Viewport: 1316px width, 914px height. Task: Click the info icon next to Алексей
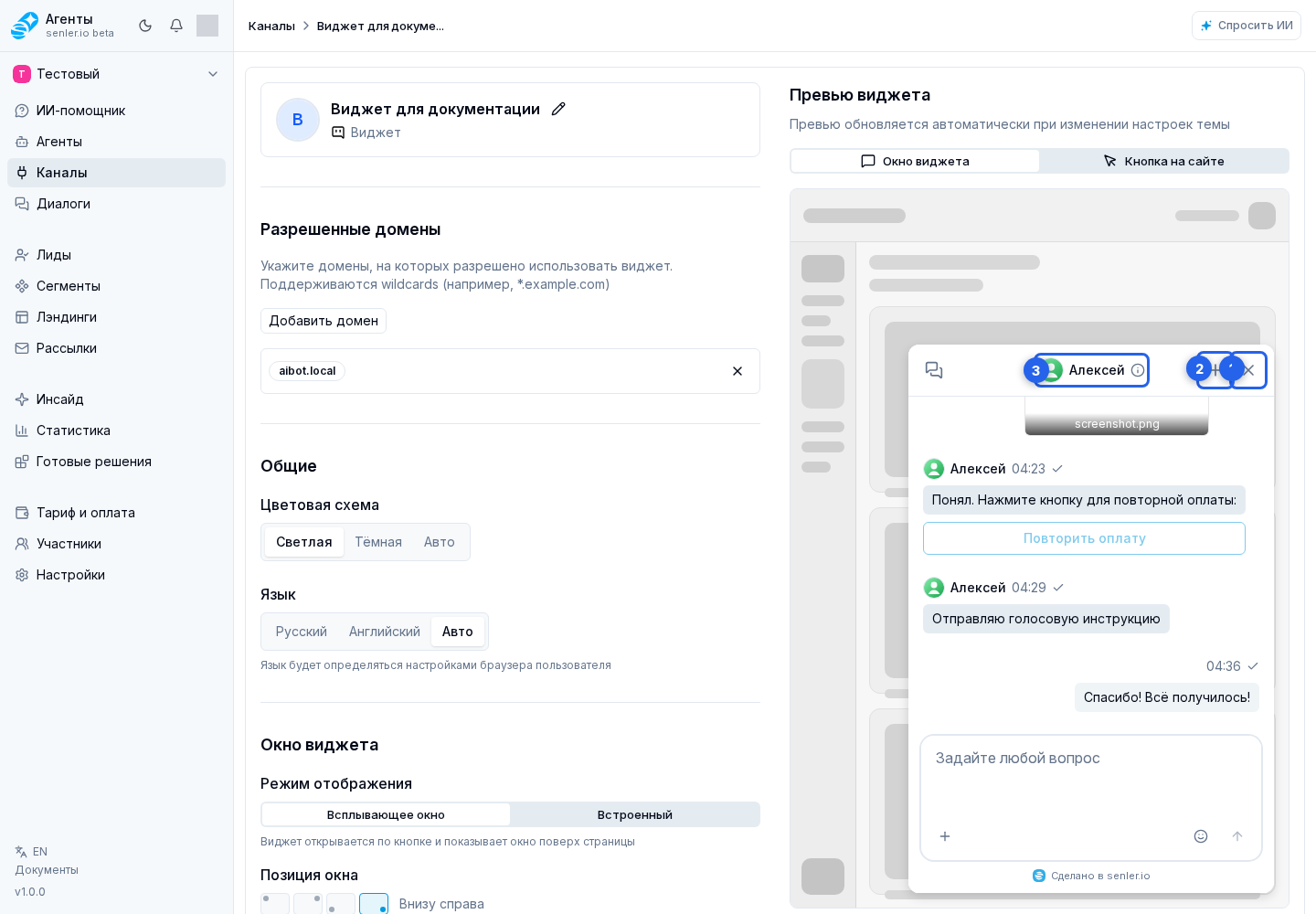[1138, 370]
